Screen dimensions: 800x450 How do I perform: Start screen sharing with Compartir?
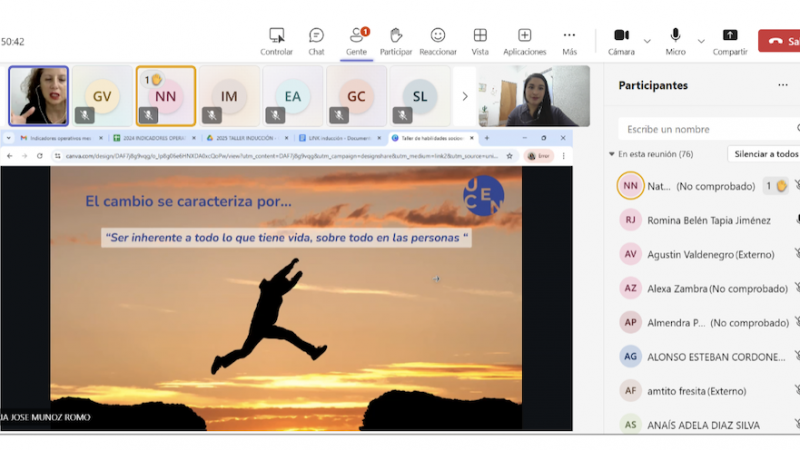tap(730, 41)
